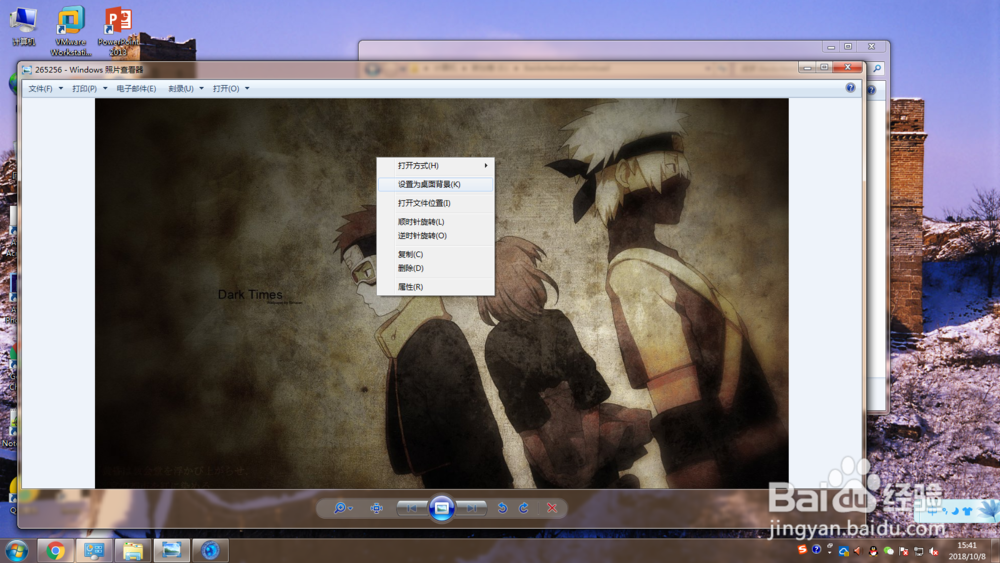This screenshot has height=563, width=1000.
Task: Rotate the photo counterclockwise using toolbar icon
Action: click(503, 508)
